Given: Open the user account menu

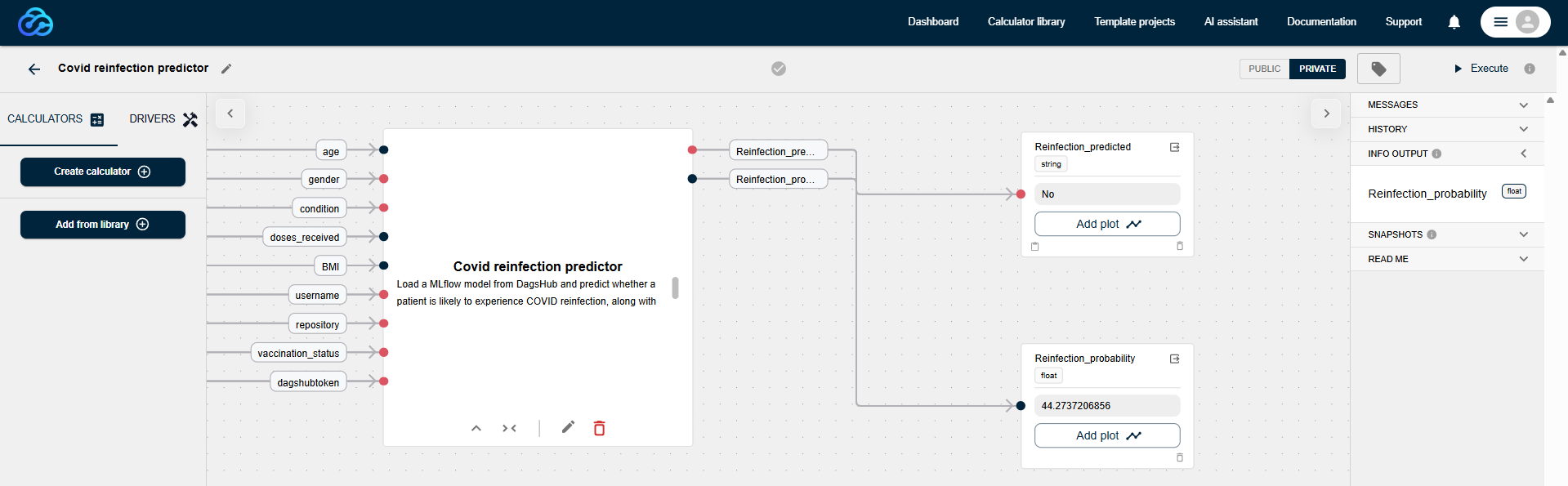Looking at the screenshot, I should [x=1515, y=22].
